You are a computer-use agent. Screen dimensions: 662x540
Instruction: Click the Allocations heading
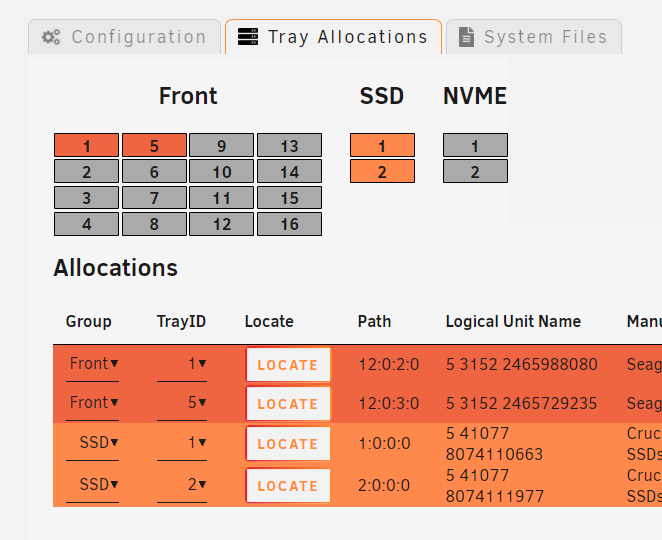115,268
